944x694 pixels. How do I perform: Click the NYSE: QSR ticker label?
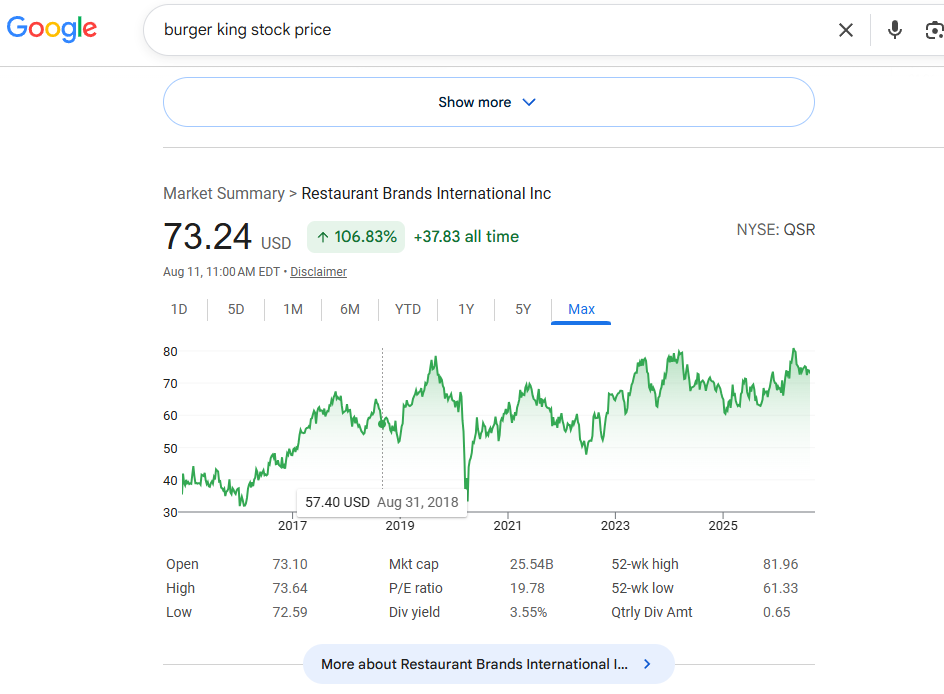pyautogui.click(x=775, y=229)
